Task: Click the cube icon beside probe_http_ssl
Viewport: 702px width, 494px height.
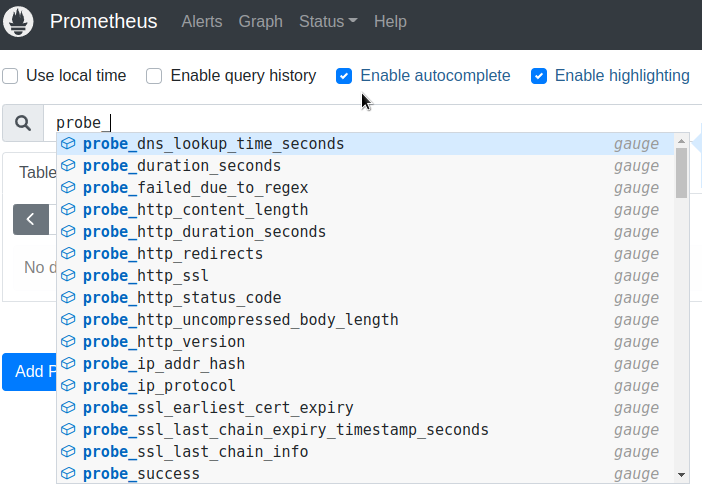Action: (x=68, y=275)
